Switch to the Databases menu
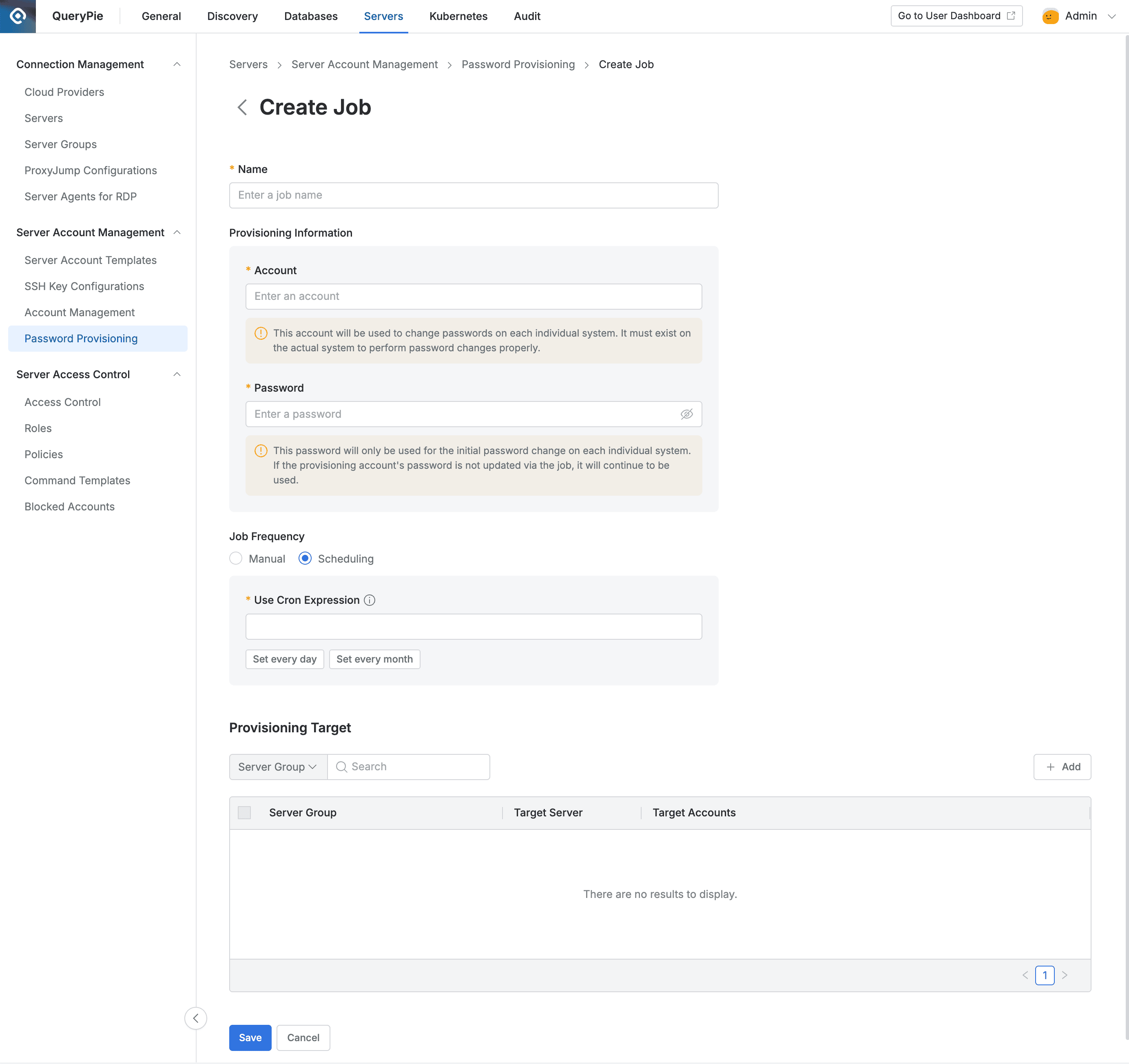 [311, 16]
